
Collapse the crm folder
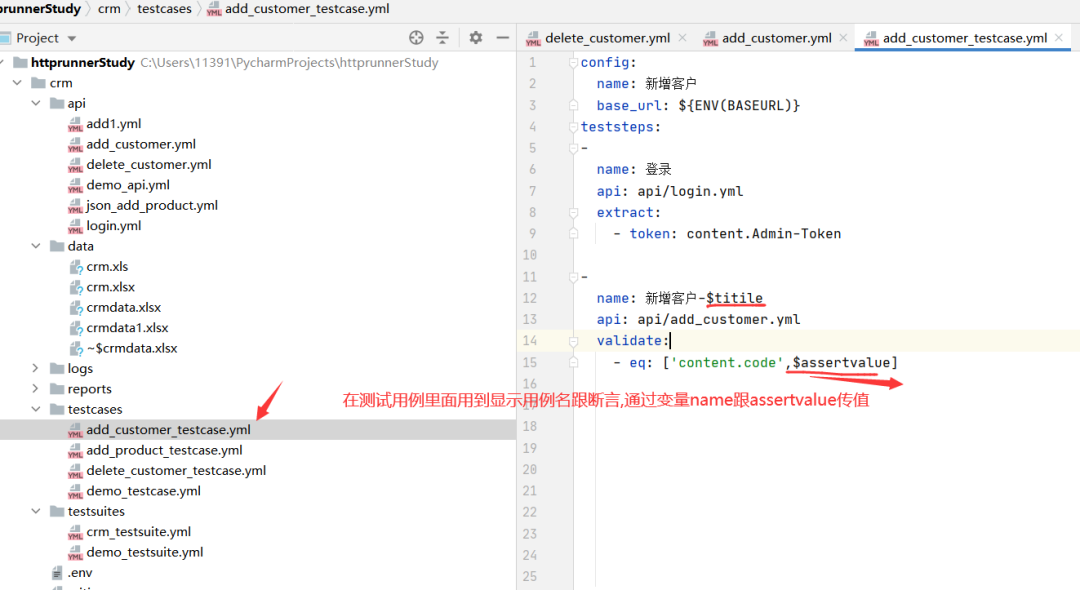pyautogui.click(x=17, y=83)
